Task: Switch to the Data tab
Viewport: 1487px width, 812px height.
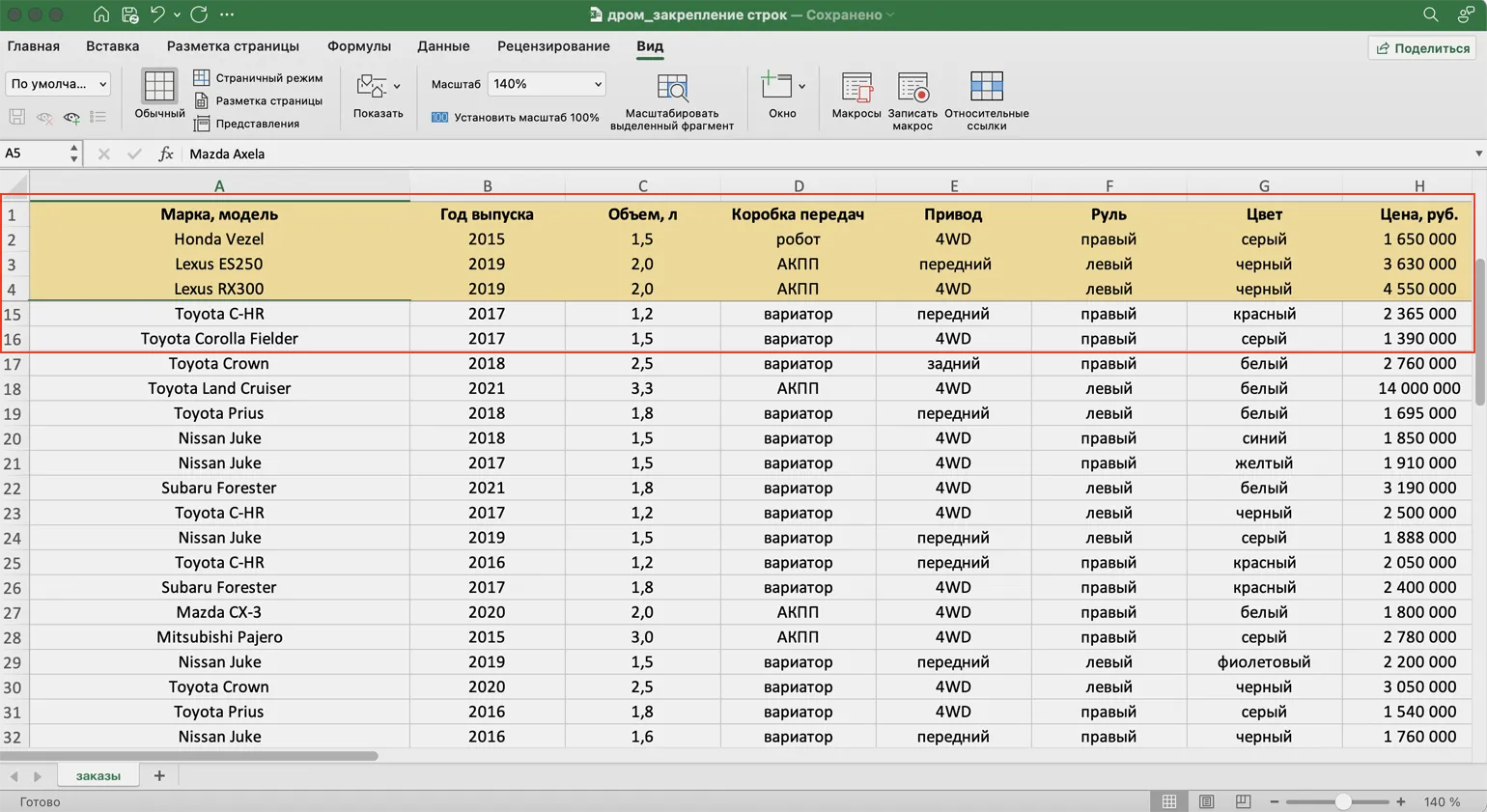Action: (443, 46)
